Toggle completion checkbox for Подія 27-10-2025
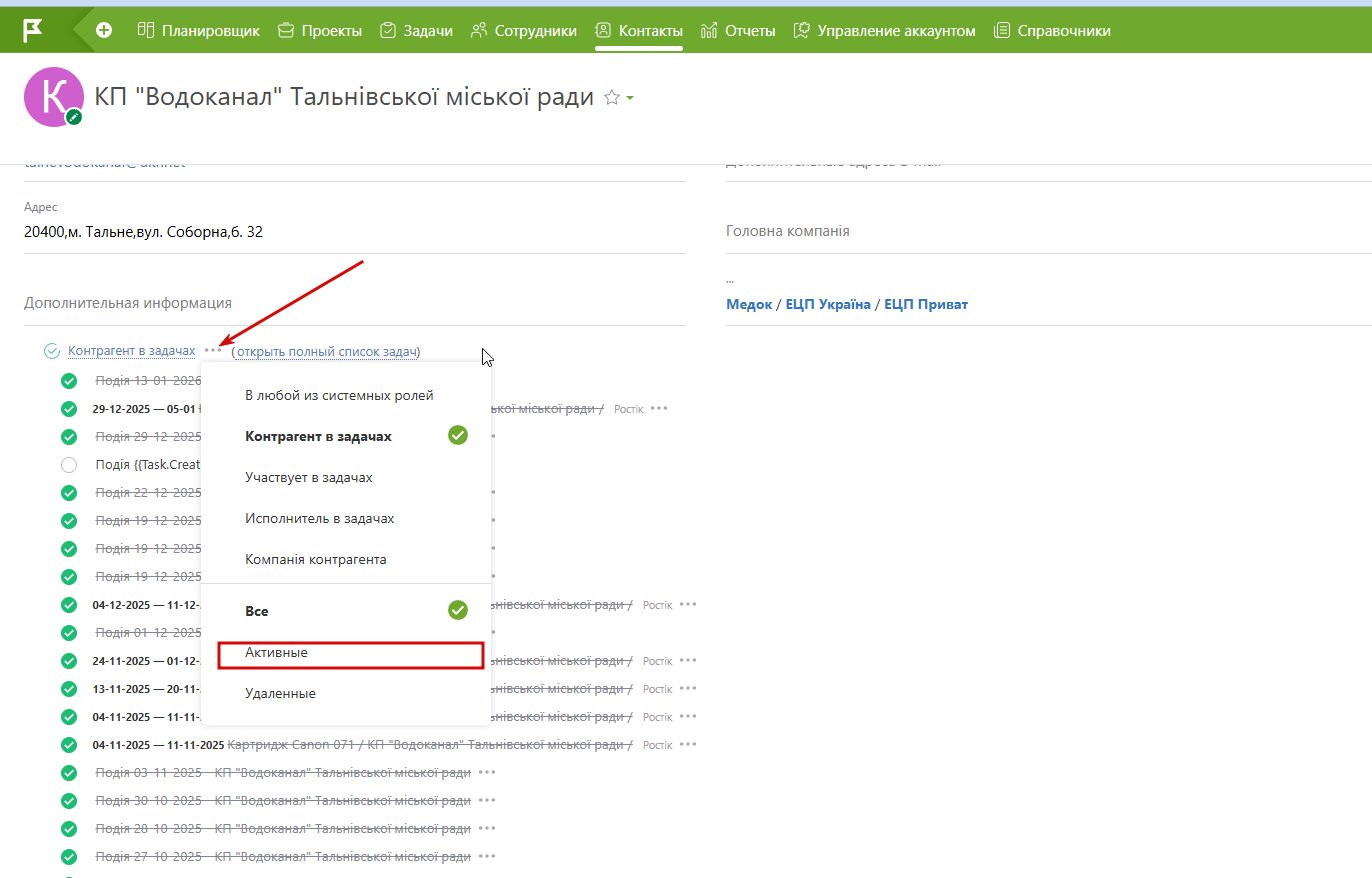Viewport: 1372px width, 878px height. (69, 857)
